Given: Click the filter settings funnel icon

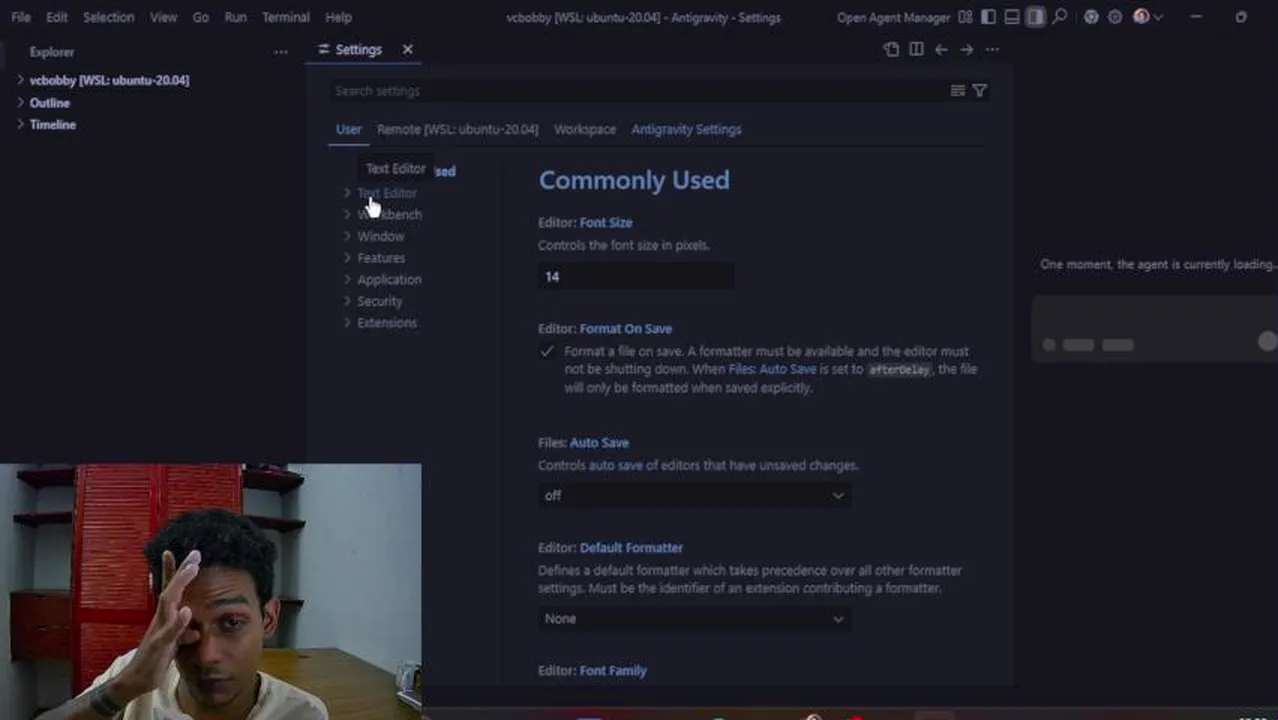Looking at the screenshot, I should pos(980,91).
